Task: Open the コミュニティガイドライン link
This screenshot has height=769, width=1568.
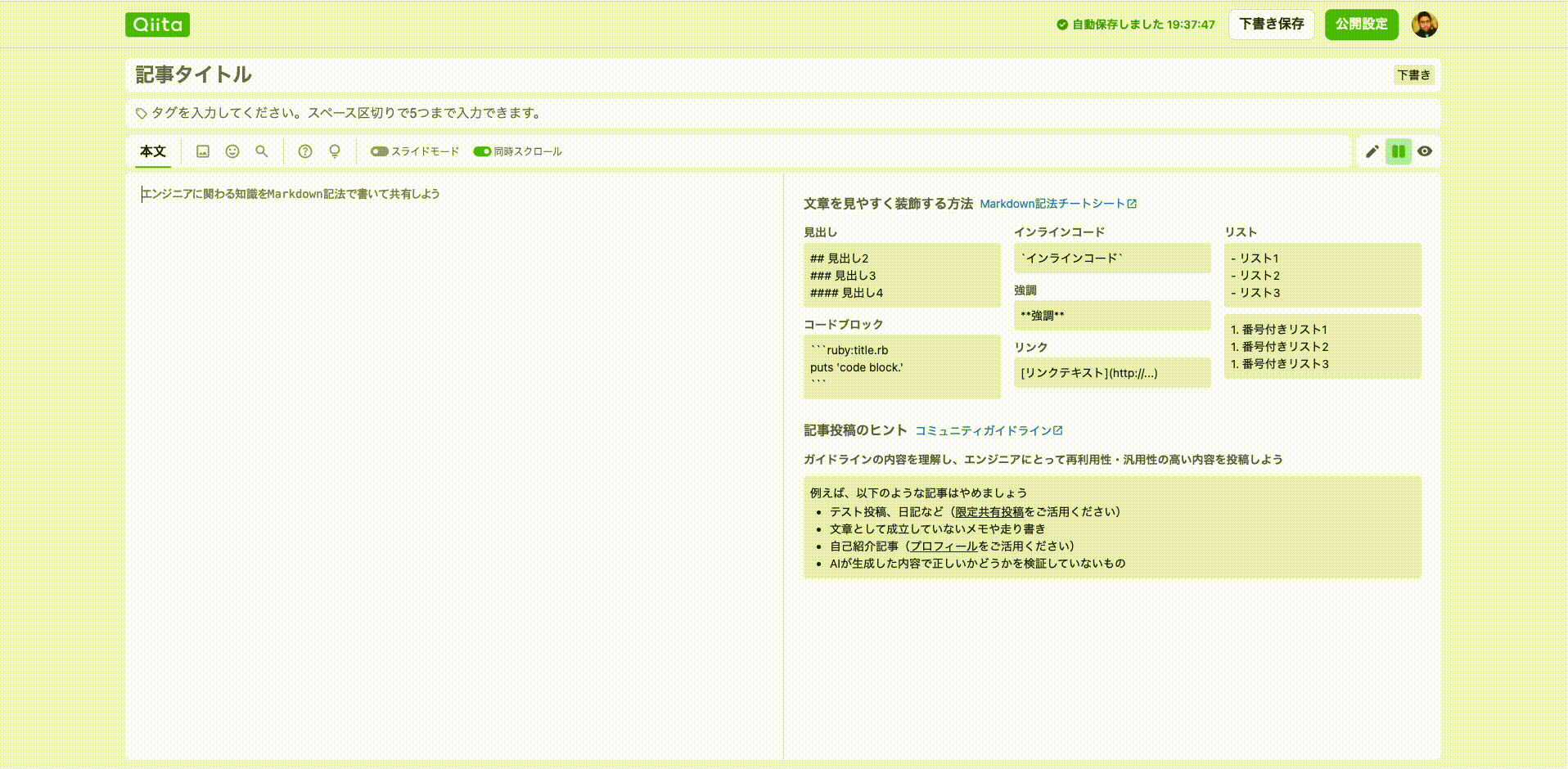Action: click(x=989, y=430)
